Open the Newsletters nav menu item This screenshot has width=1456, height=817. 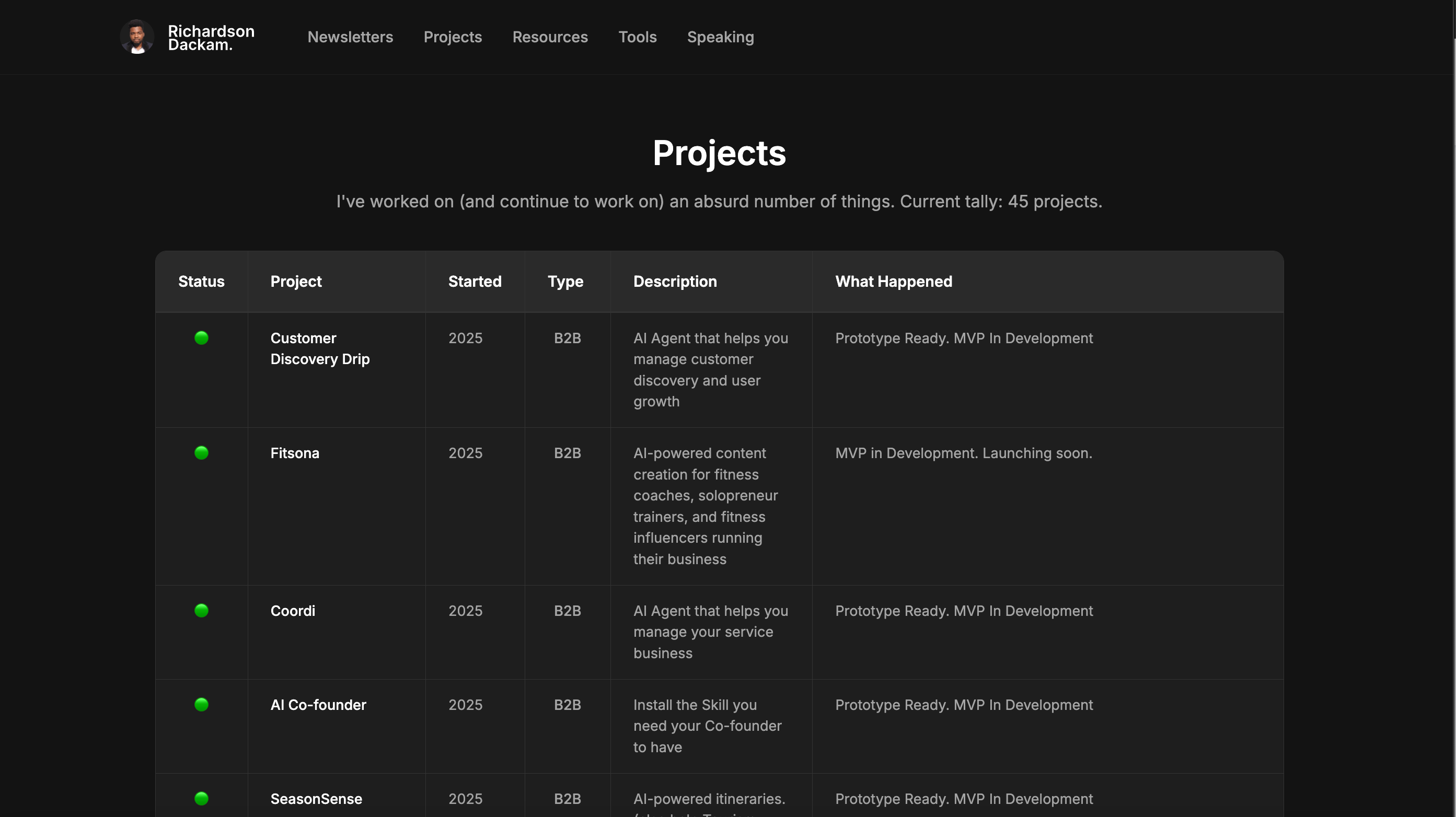(350, 37)
